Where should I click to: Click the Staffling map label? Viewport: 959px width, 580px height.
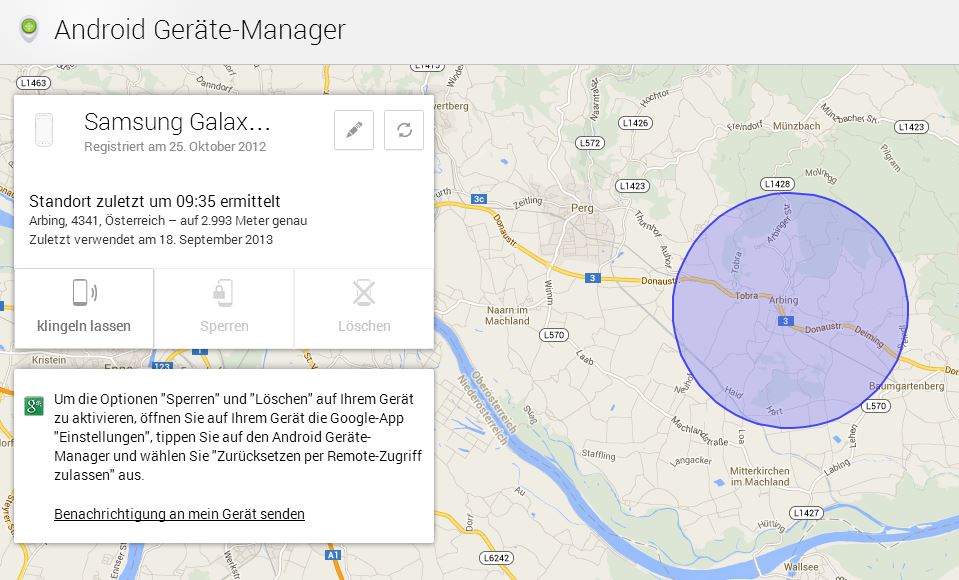tap(598, 454)
